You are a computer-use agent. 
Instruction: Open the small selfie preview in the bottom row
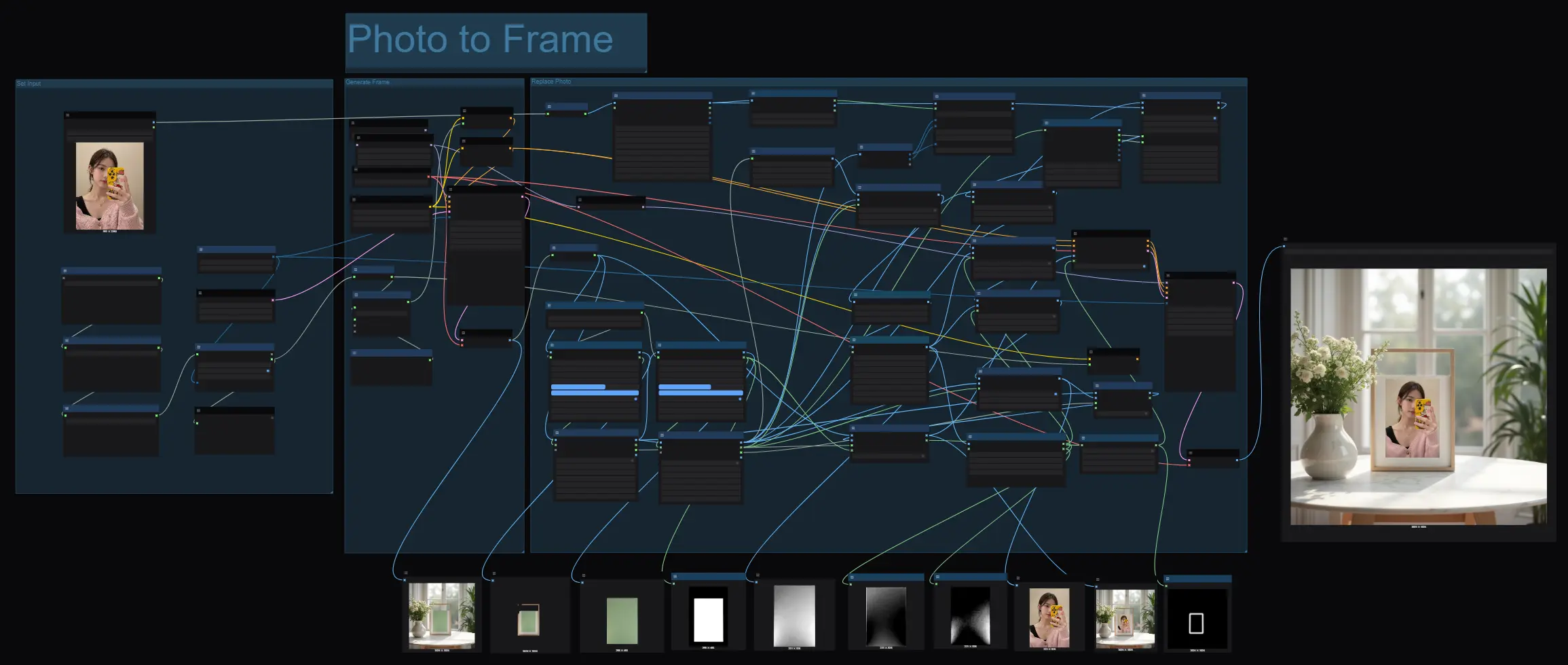pyautogui.click(x=1049, y=618)
